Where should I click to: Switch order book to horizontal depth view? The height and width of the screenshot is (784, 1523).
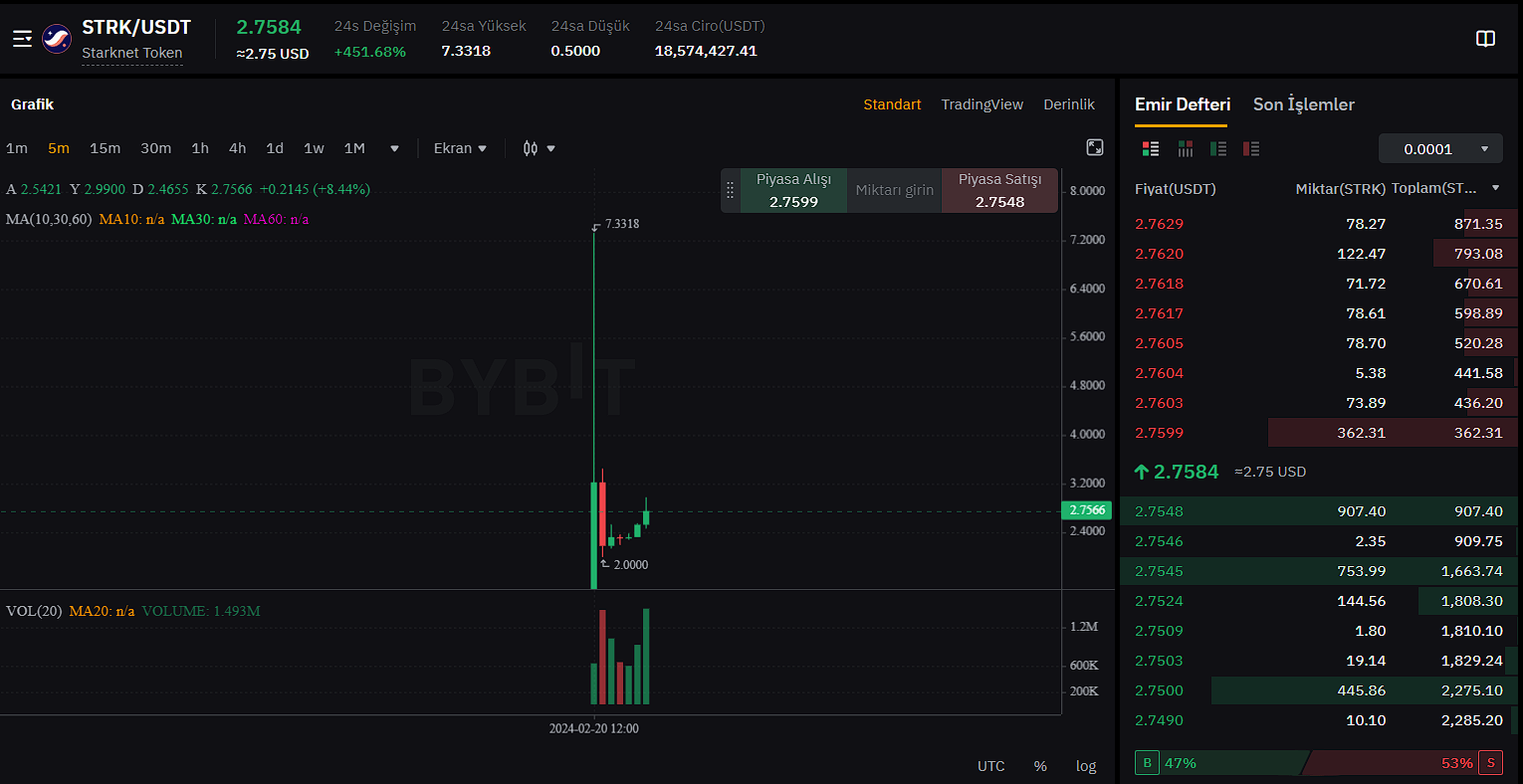point(1185,149)
